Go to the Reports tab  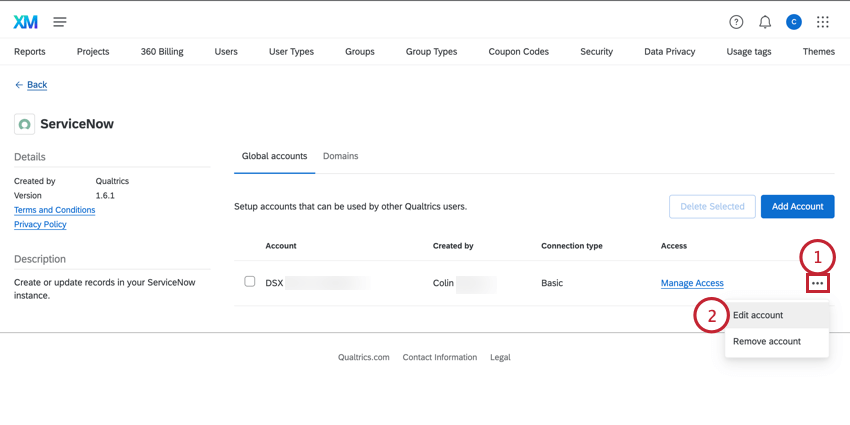[x=30, y=51]
